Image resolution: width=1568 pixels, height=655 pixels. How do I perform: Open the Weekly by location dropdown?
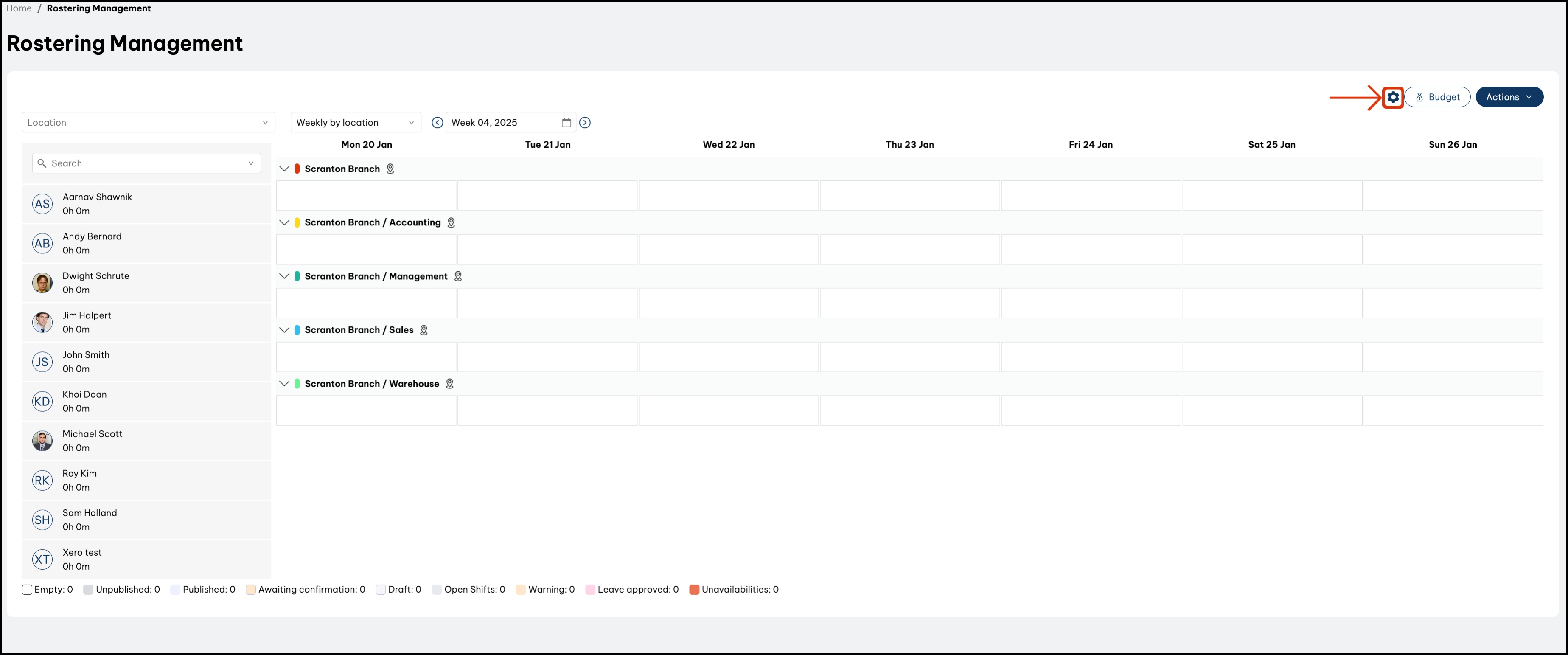pos(356,123)
